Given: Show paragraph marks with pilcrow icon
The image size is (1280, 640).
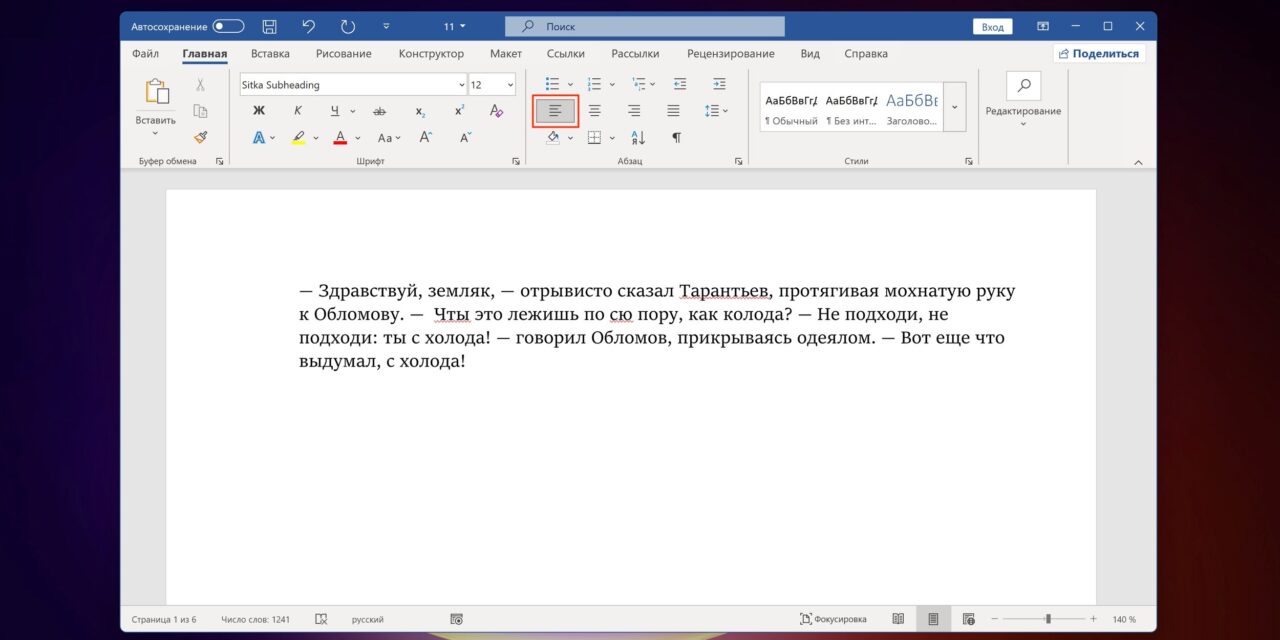Looking at the screenshot, I should pyautogui.click(x=676, y=138).
